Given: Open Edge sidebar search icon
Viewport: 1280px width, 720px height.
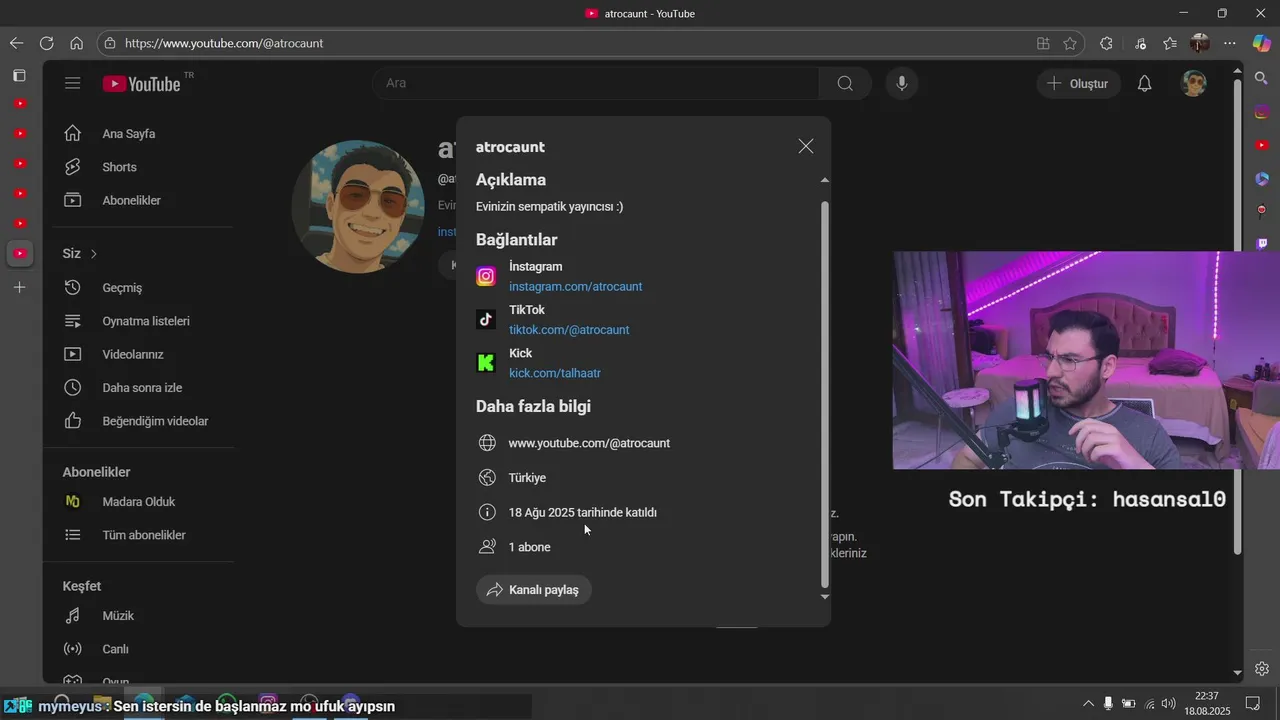Looking at the screenshot, I should tap(1262, 77).
